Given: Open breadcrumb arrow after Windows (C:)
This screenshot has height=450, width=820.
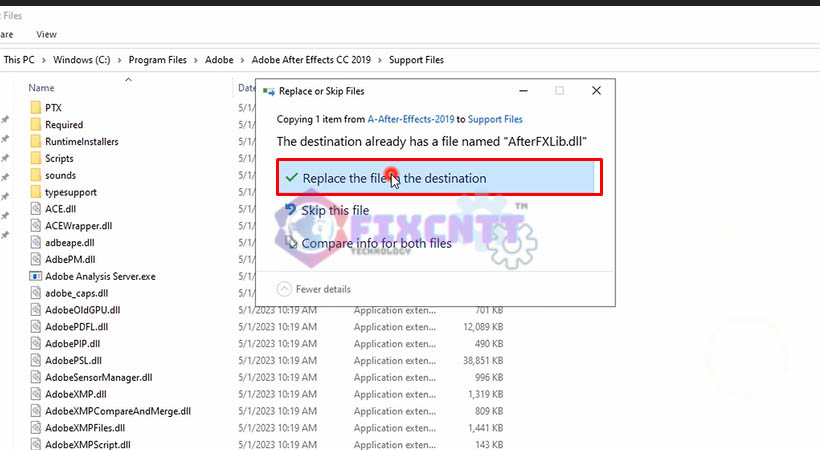Looking at the screenshot, I should [x=118, y=60].
